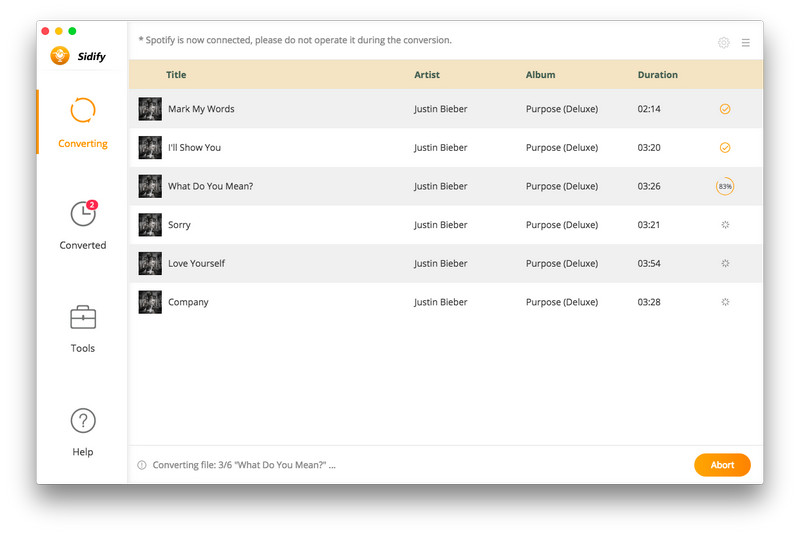800x536 pixels.
Task: Click the Sidify logo icon
Action: click(60, 56)
